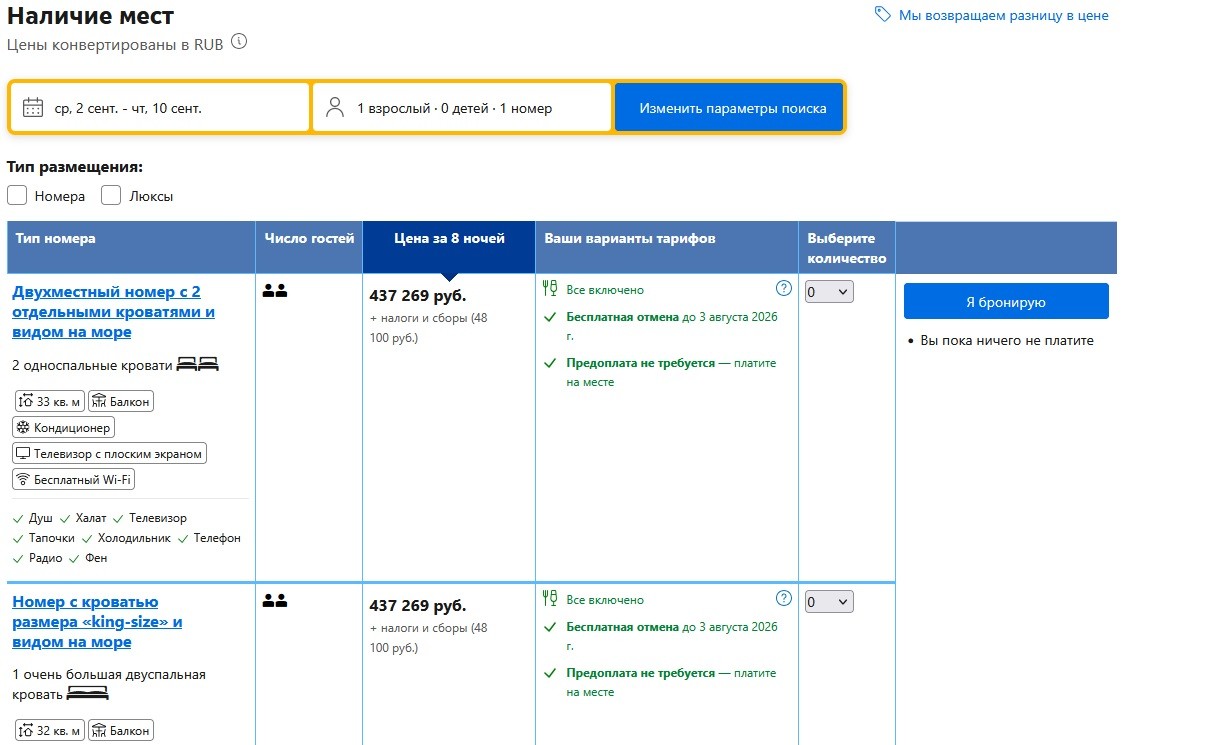The width and height of the screenshot is (1212, 745).
Task: Click Вы пока ничего не платите text
Action: 1007,341
